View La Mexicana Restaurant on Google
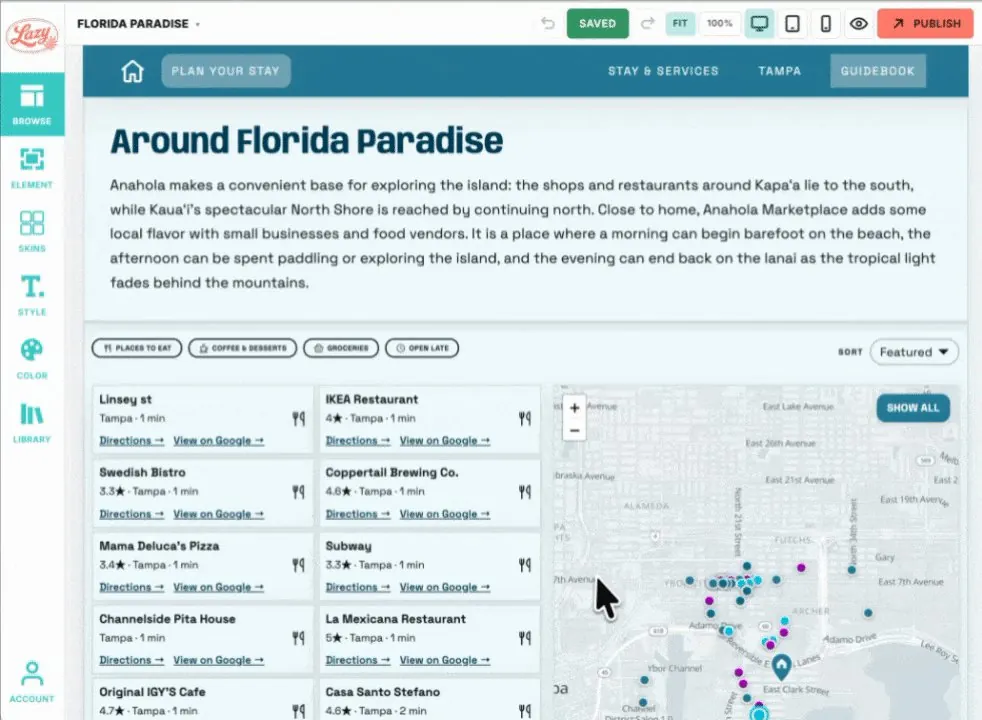The image size is (982, 720). coord(445,661)
